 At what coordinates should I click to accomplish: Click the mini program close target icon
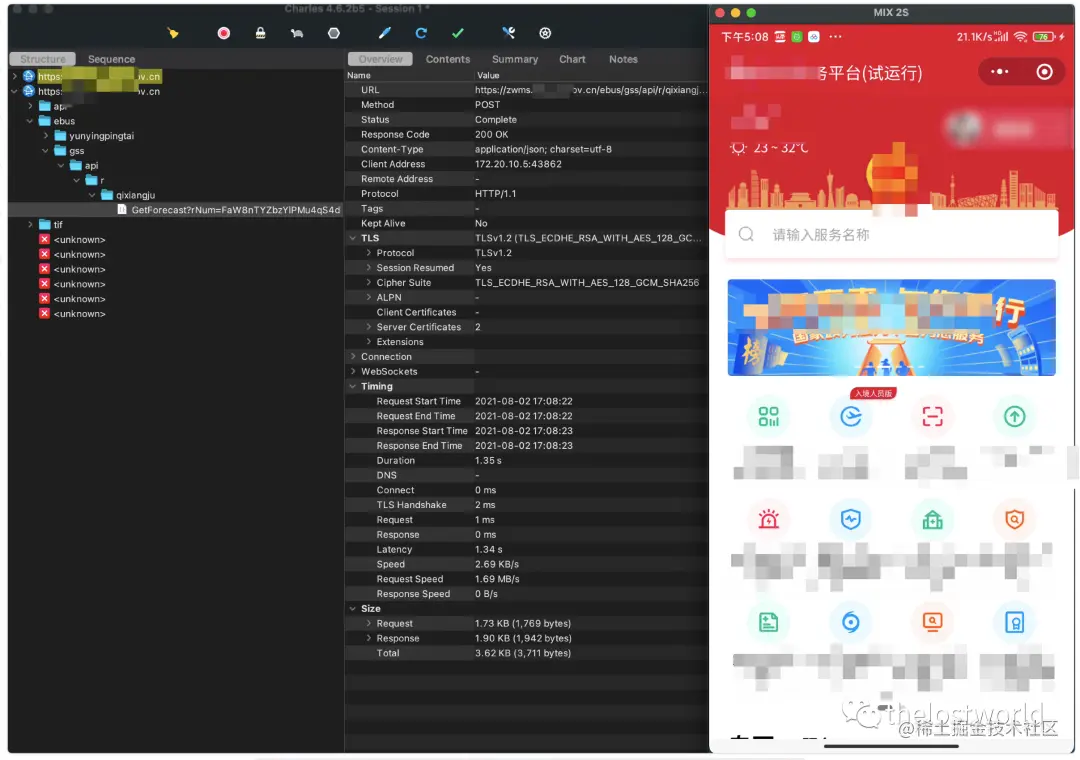(1044, 72)
